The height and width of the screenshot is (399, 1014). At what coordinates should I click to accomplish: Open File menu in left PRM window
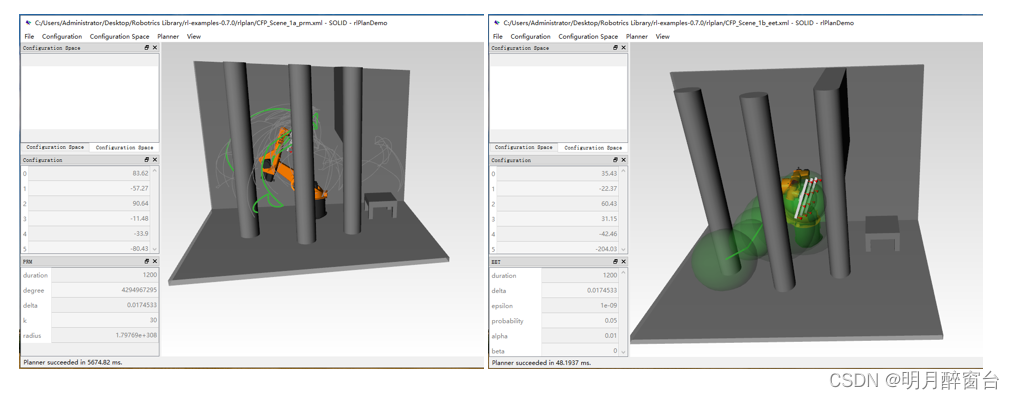(x=29, y=36)
